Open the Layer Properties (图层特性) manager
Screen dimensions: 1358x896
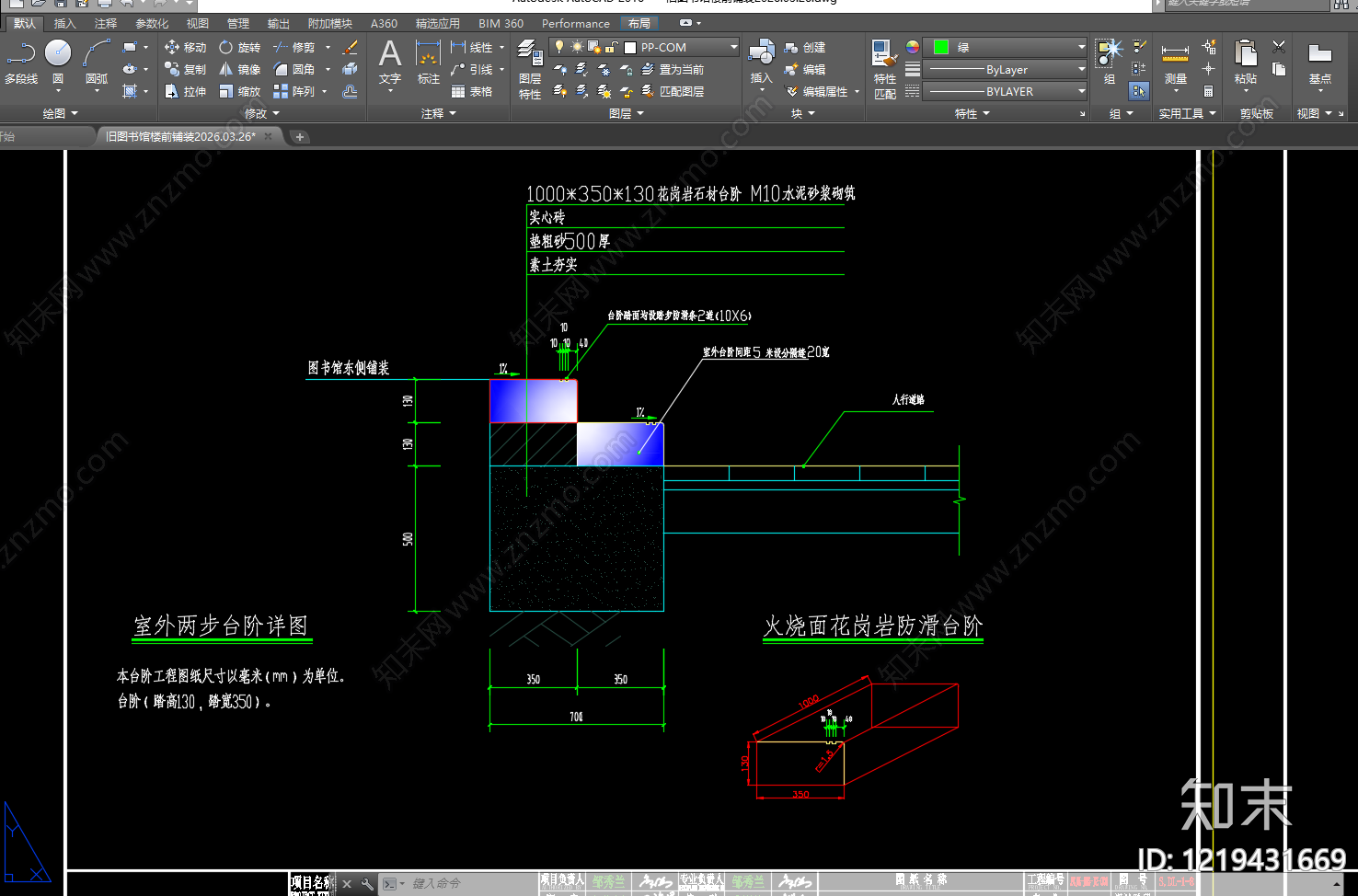click(530, 69)
